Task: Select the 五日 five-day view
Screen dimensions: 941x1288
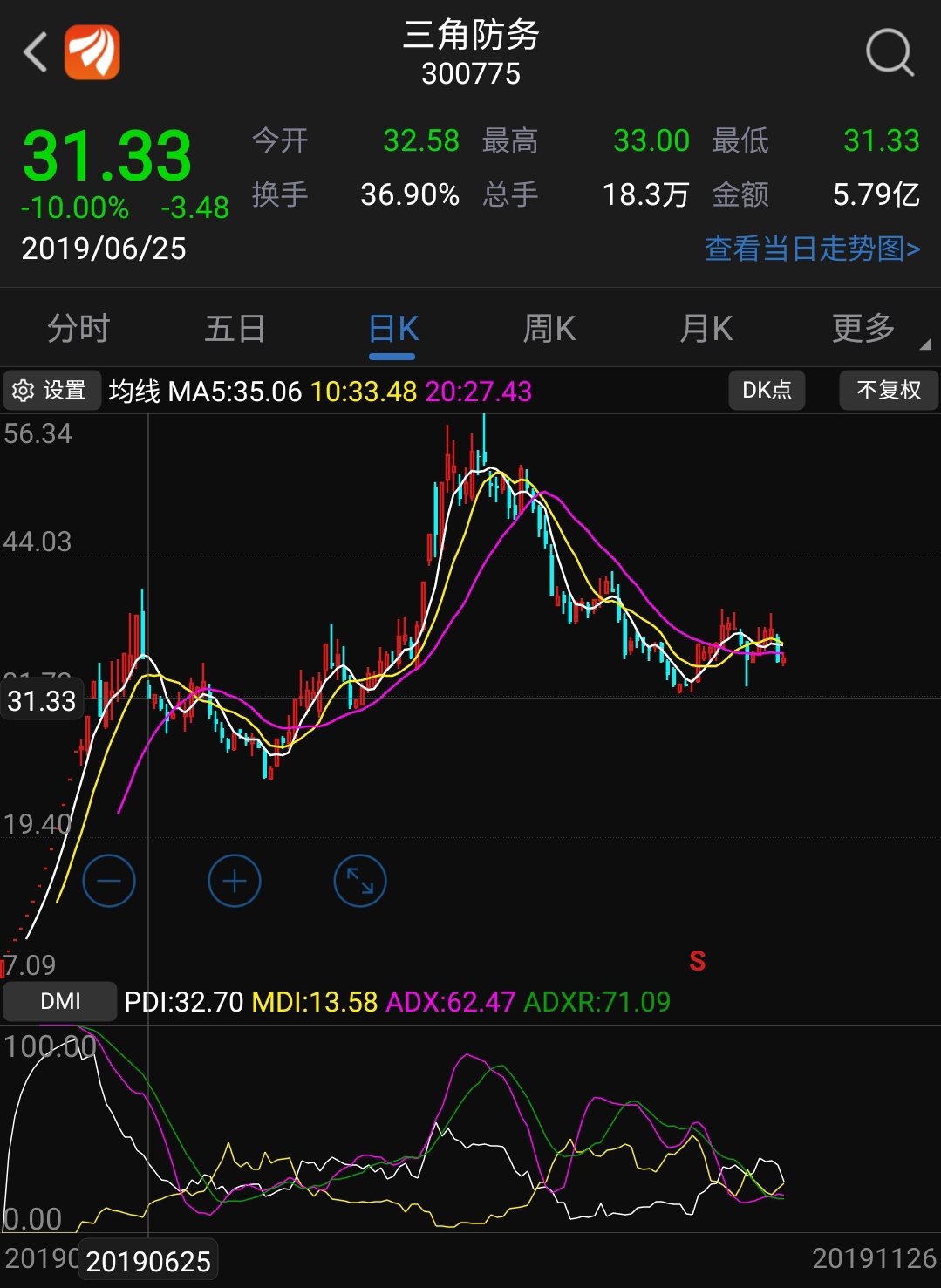Action: pyautogui.click(x=235, y=329)
